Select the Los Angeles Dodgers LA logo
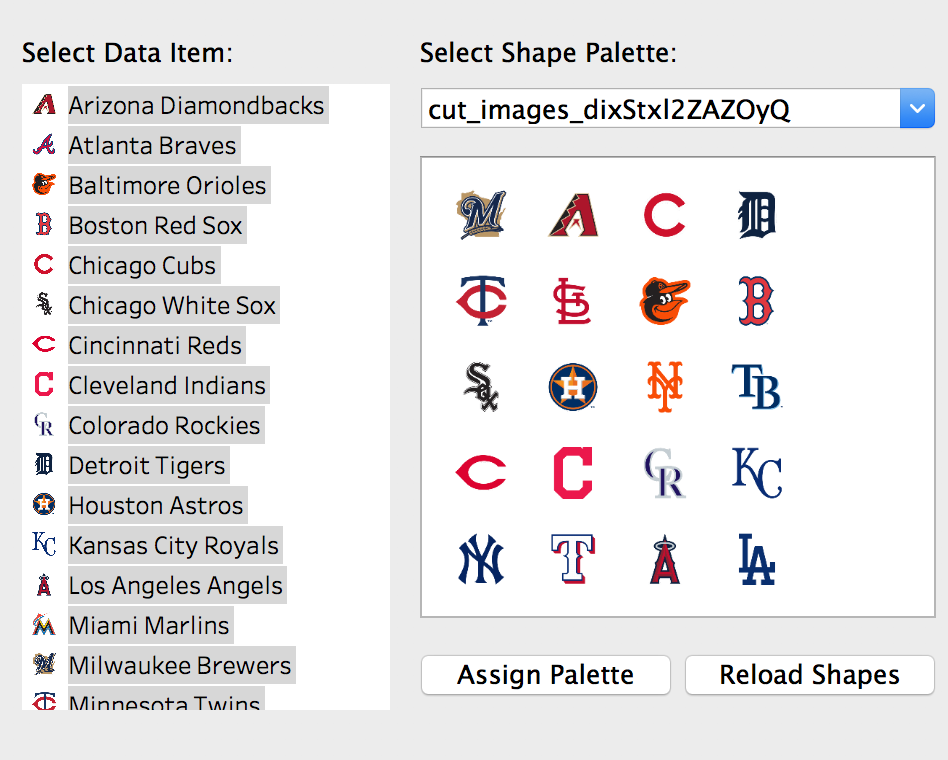The image size is (948, 760). click(757, 559)
